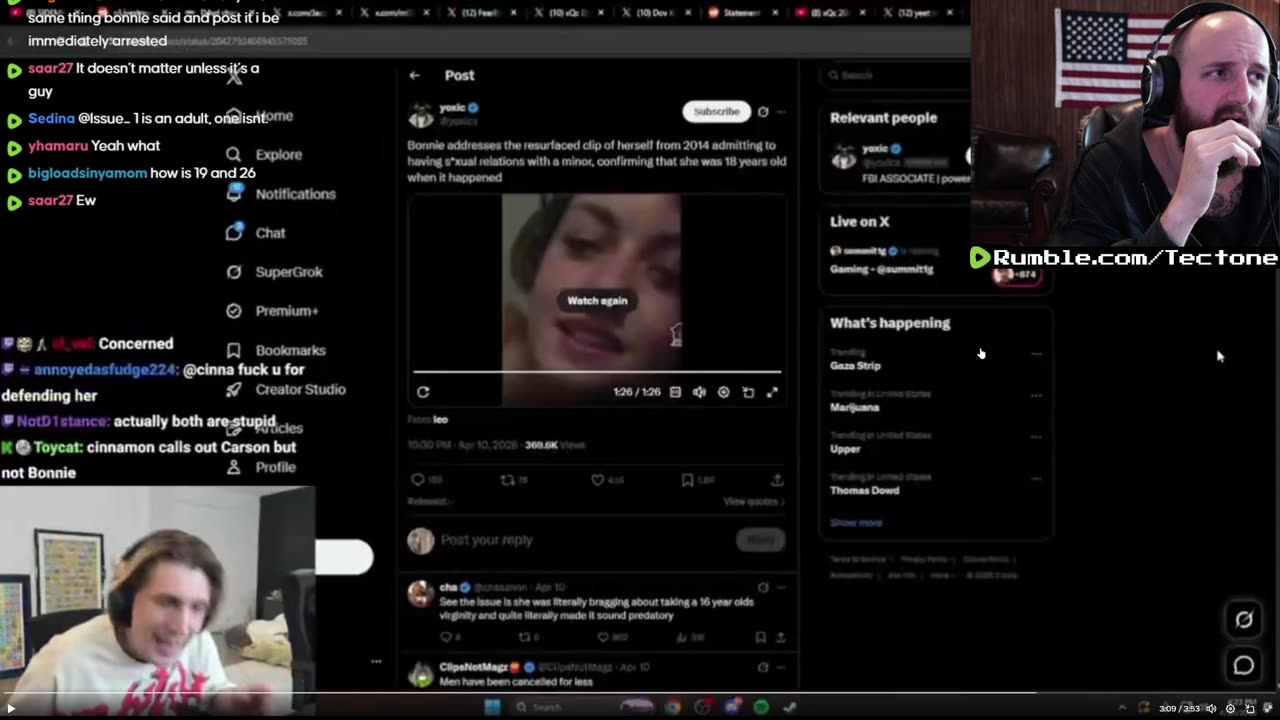
Task: Open Spotify from the taskbar
Action: coord(761,707)
